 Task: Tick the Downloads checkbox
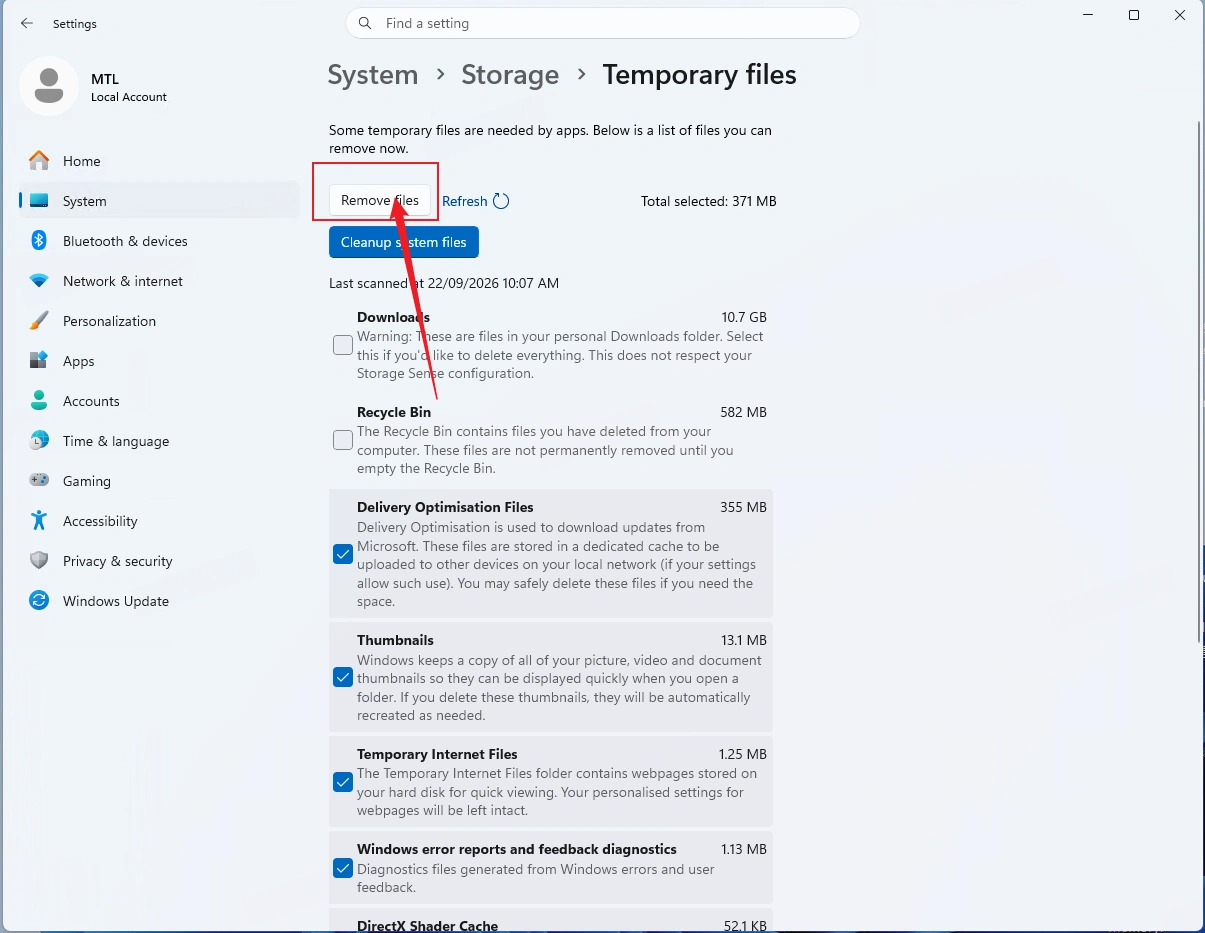(x=343, y=345)
